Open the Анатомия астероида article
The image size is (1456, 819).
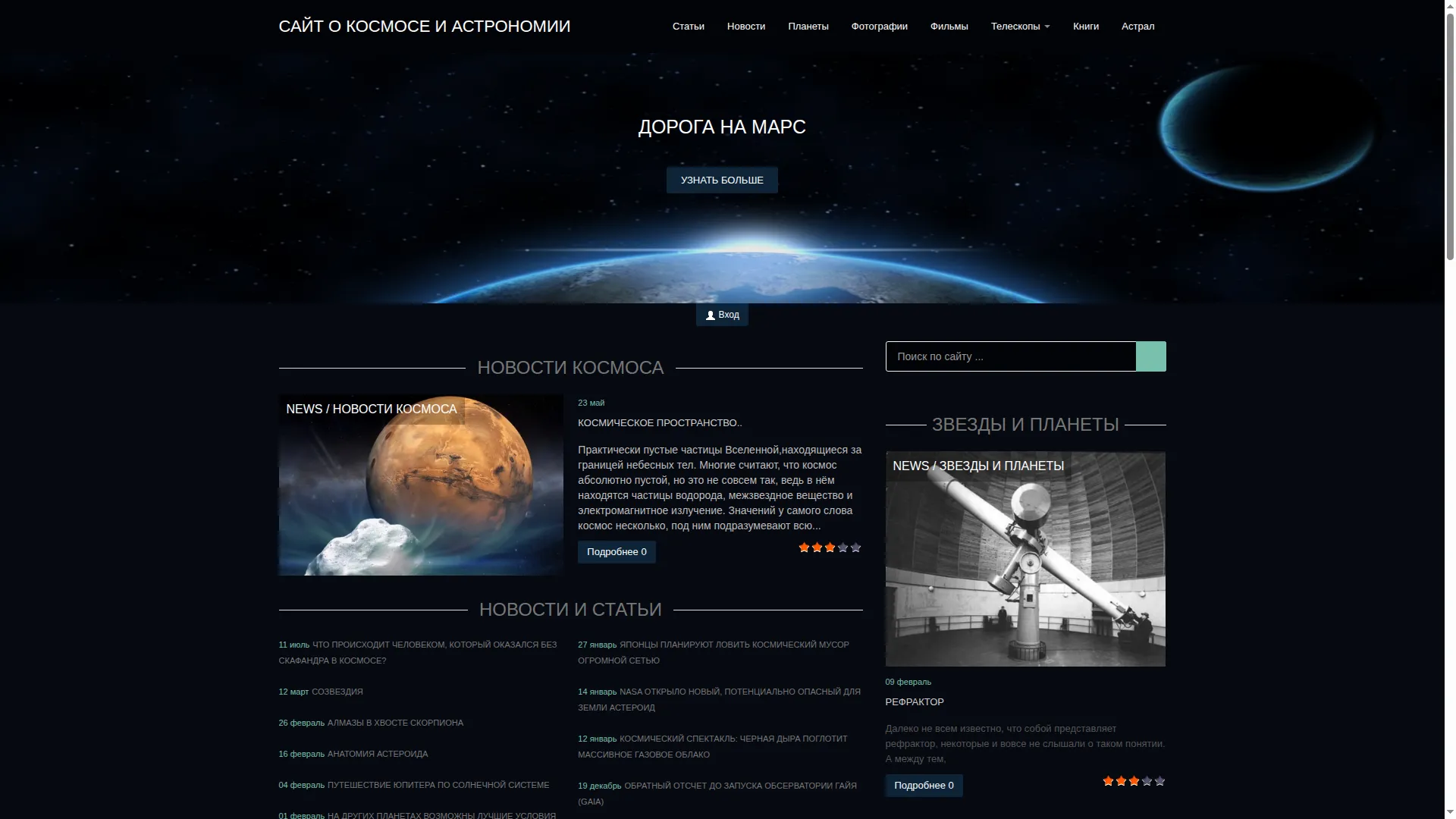[378, 754]
